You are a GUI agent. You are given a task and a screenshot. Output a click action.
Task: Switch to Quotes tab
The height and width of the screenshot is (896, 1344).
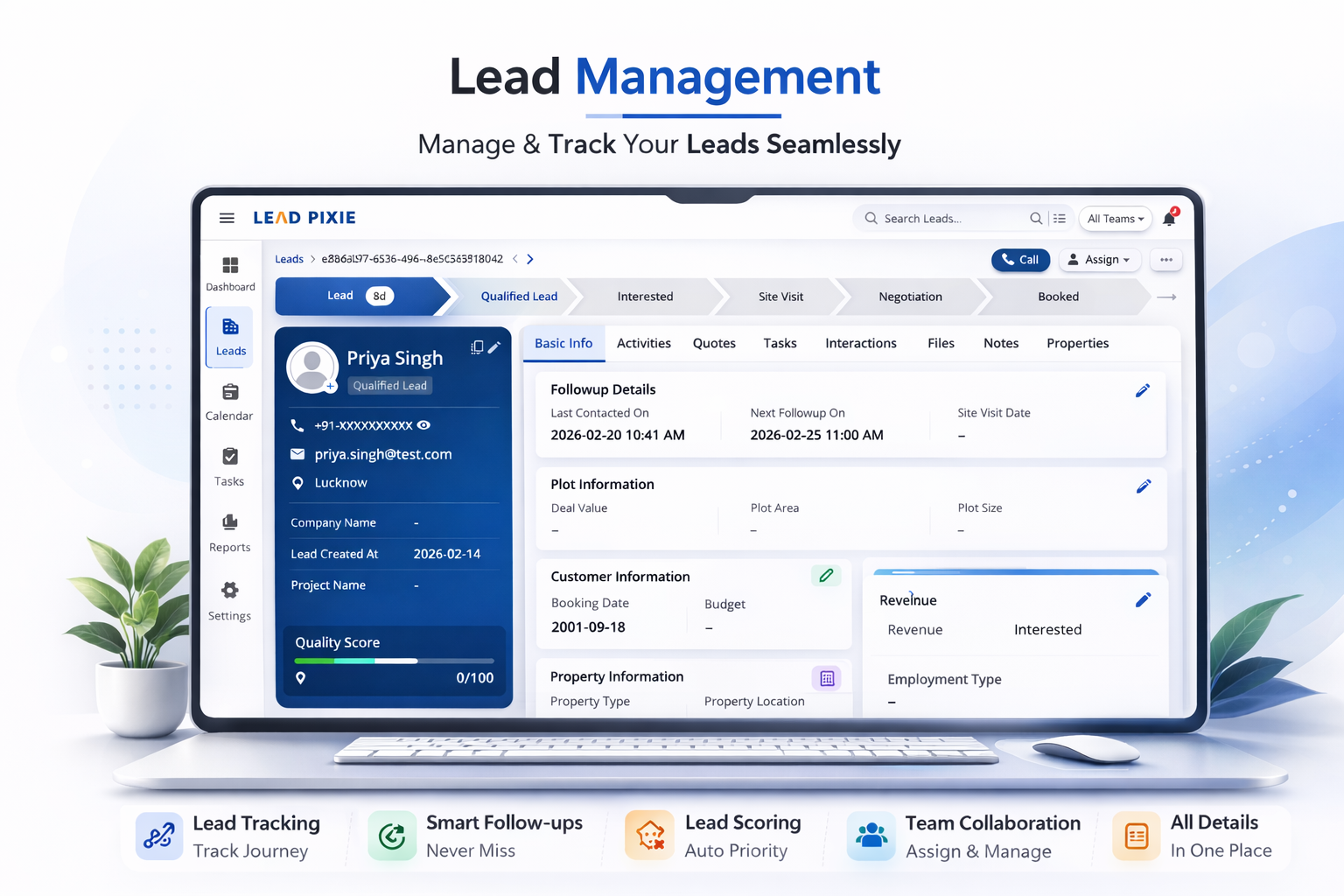[714, 343]
